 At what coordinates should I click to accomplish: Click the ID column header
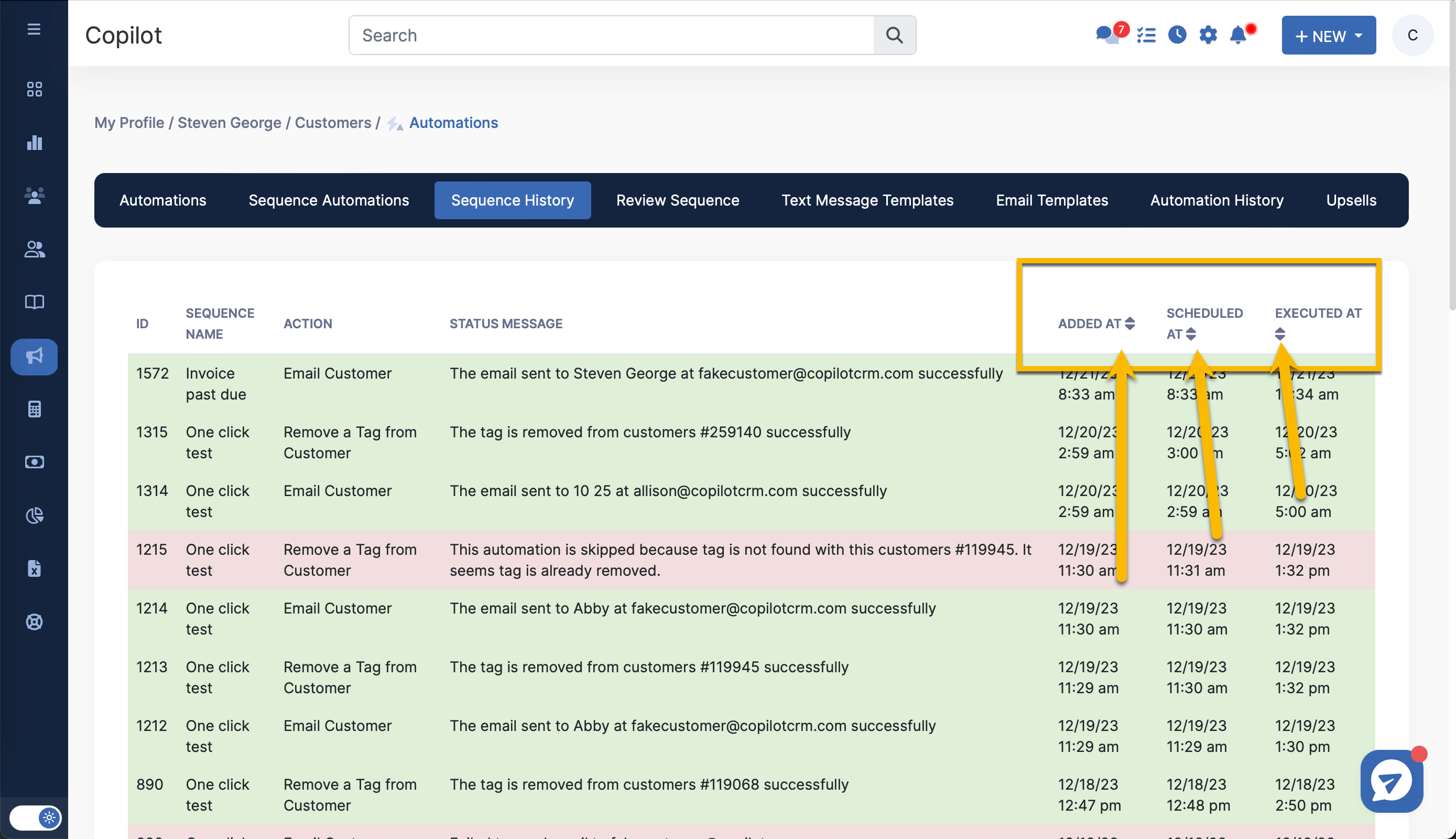[x=142, y=323]
